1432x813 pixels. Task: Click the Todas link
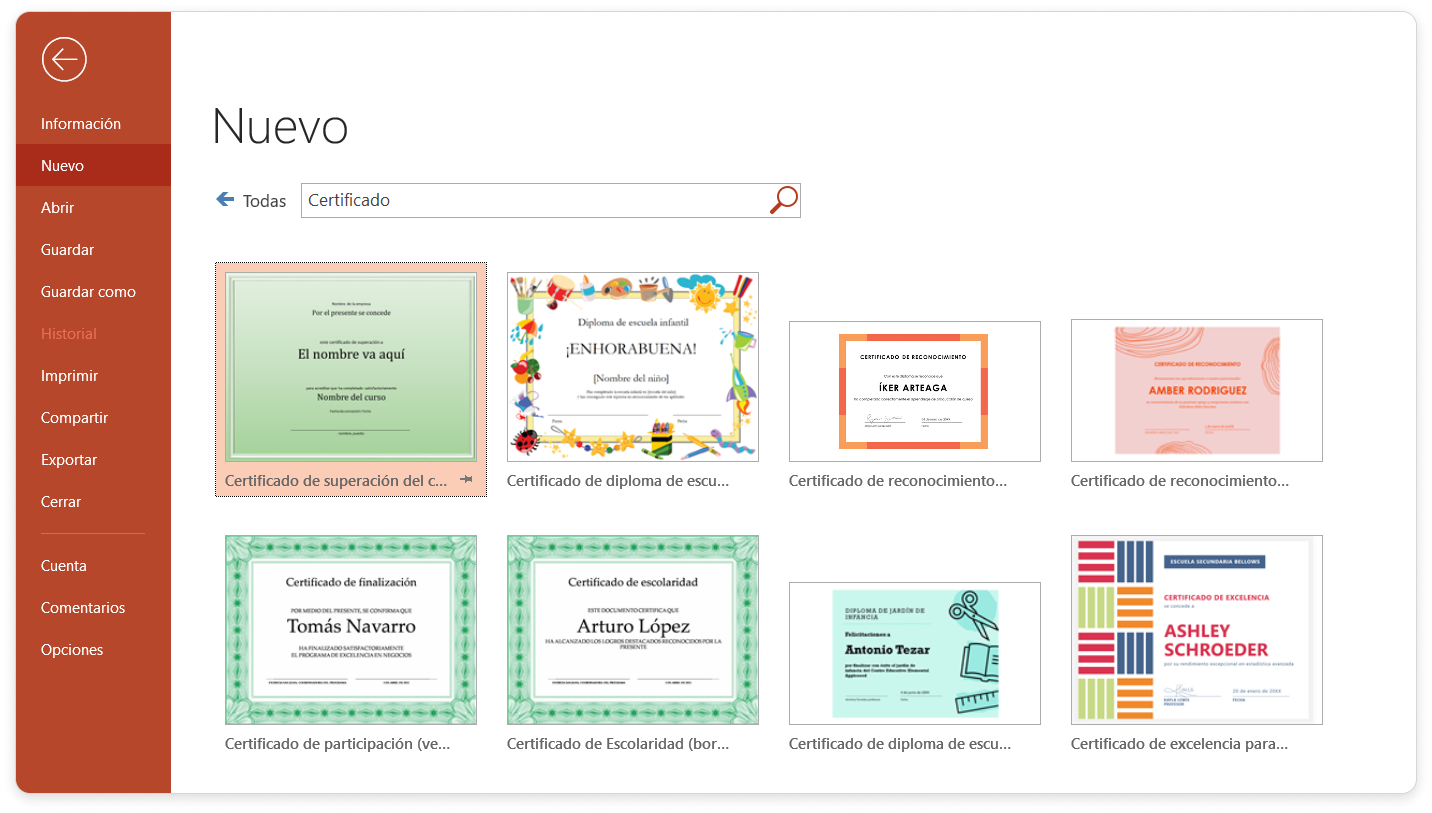point(264,201)
